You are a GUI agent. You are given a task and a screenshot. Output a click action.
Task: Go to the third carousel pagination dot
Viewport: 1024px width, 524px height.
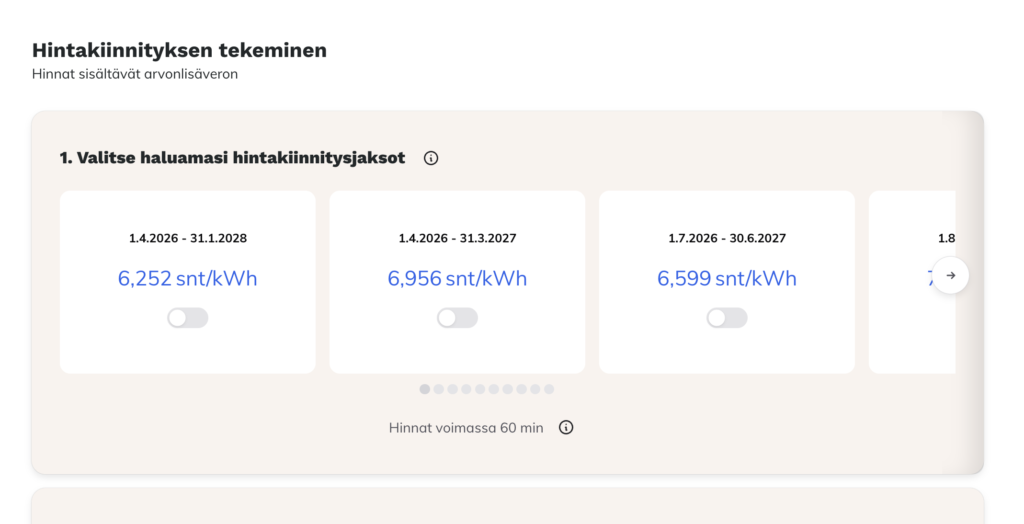point(453,389)
